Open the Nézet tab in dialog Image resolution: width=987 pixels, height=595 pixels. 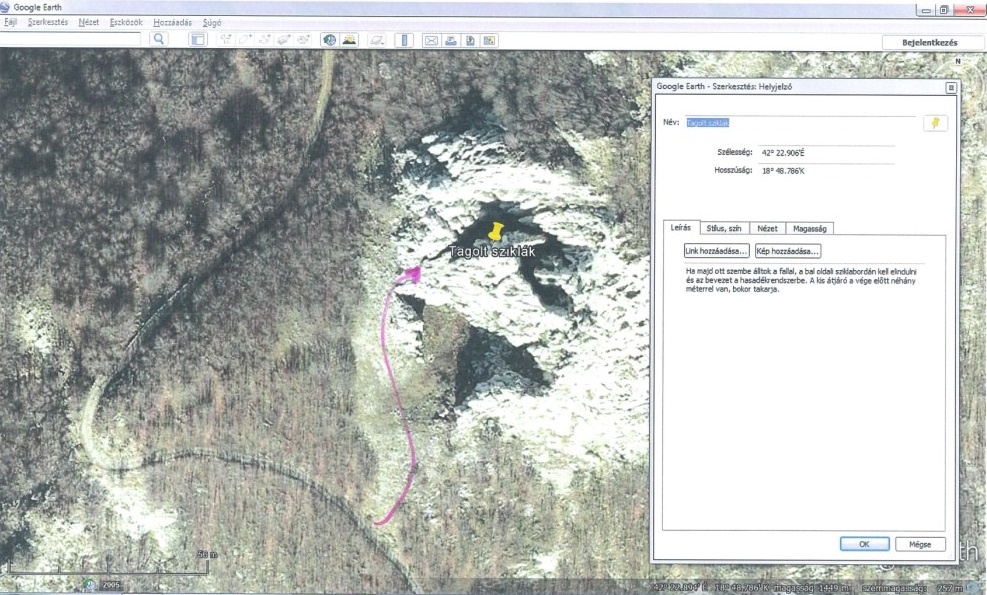(x=765, y=228)
